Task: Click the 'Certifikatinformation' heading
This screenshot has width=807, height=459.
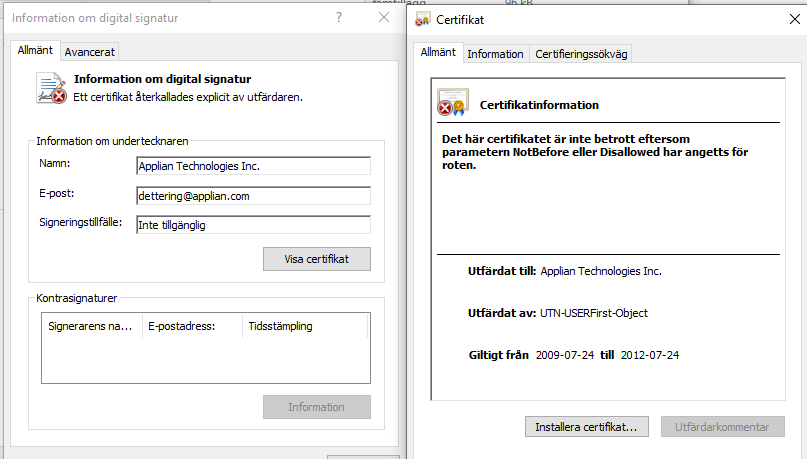Action: point(539,105)
